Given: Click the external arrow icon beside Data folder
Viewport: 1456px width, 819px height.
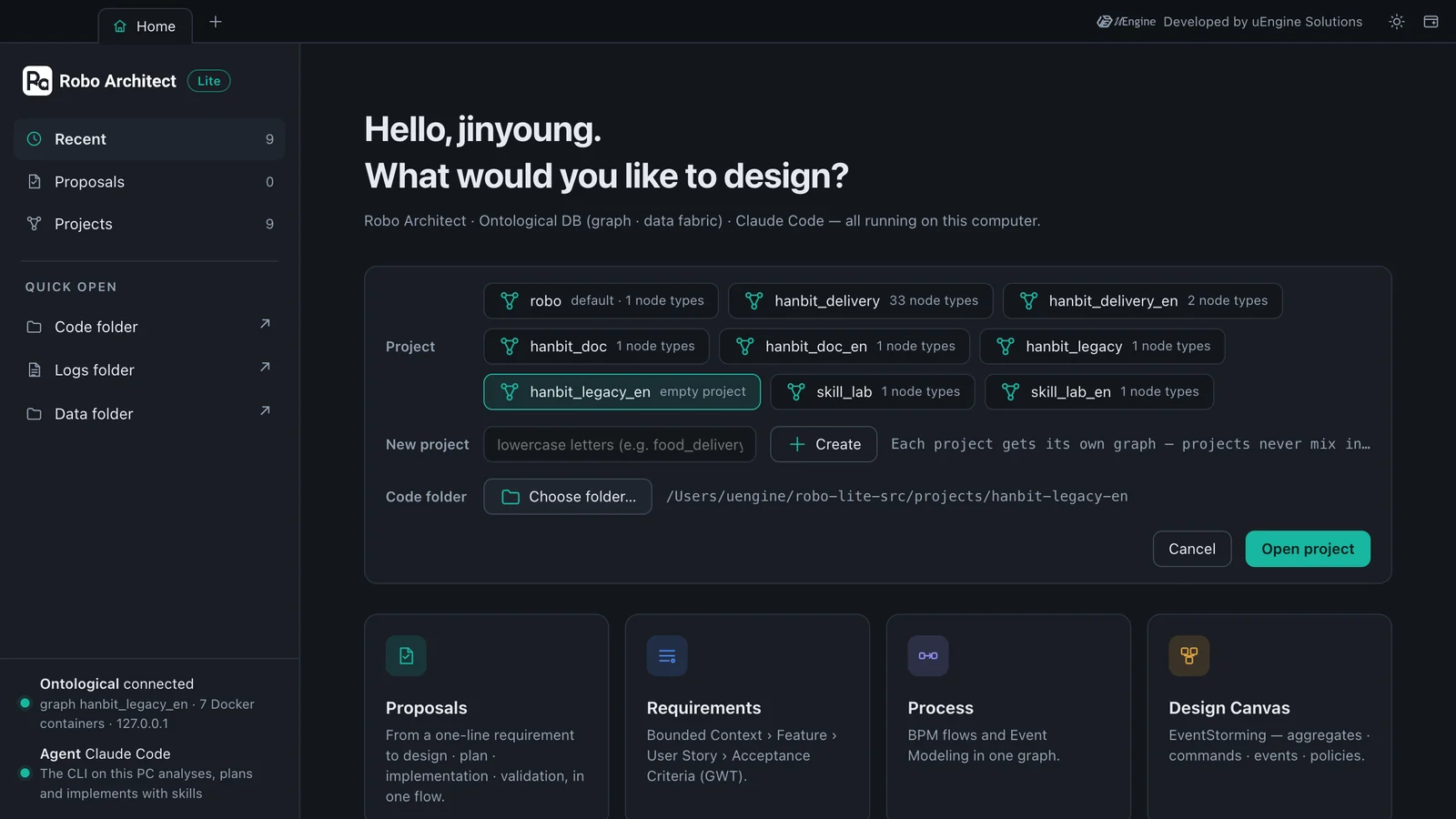Looking at the screenshot, I should (265, 410).
